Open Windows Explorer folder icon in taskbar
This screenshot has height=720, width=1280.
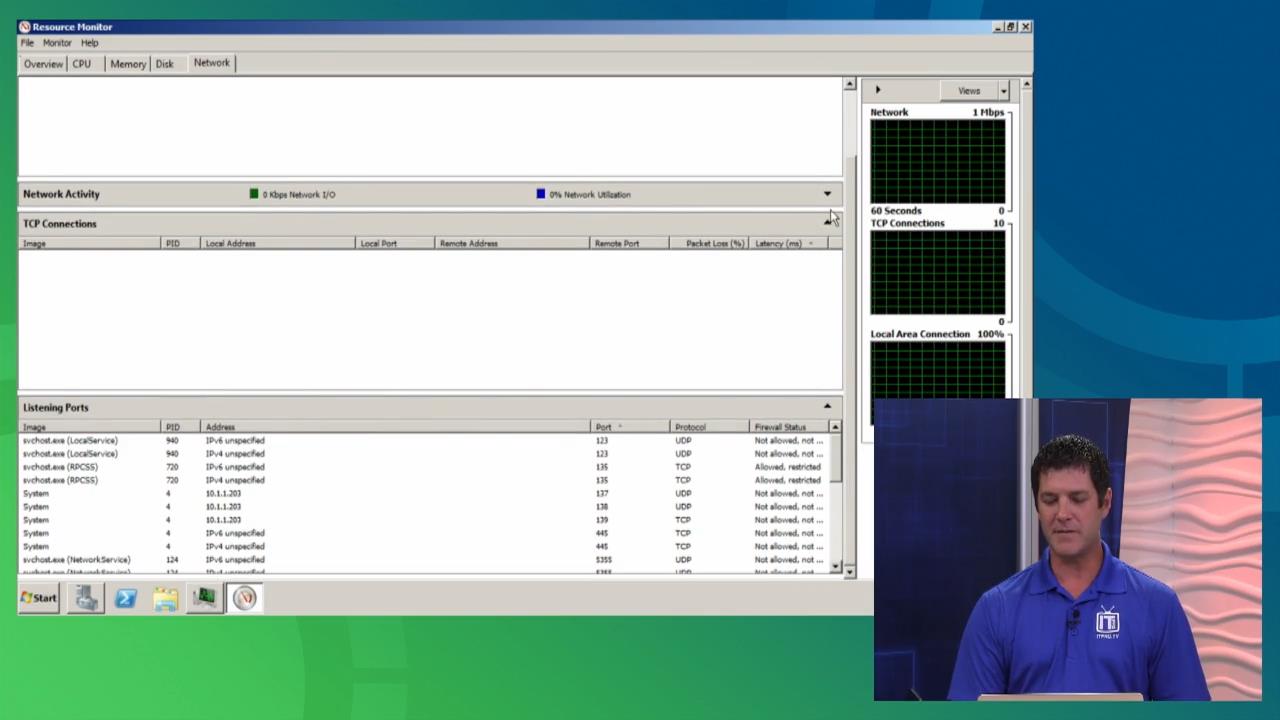166,598
